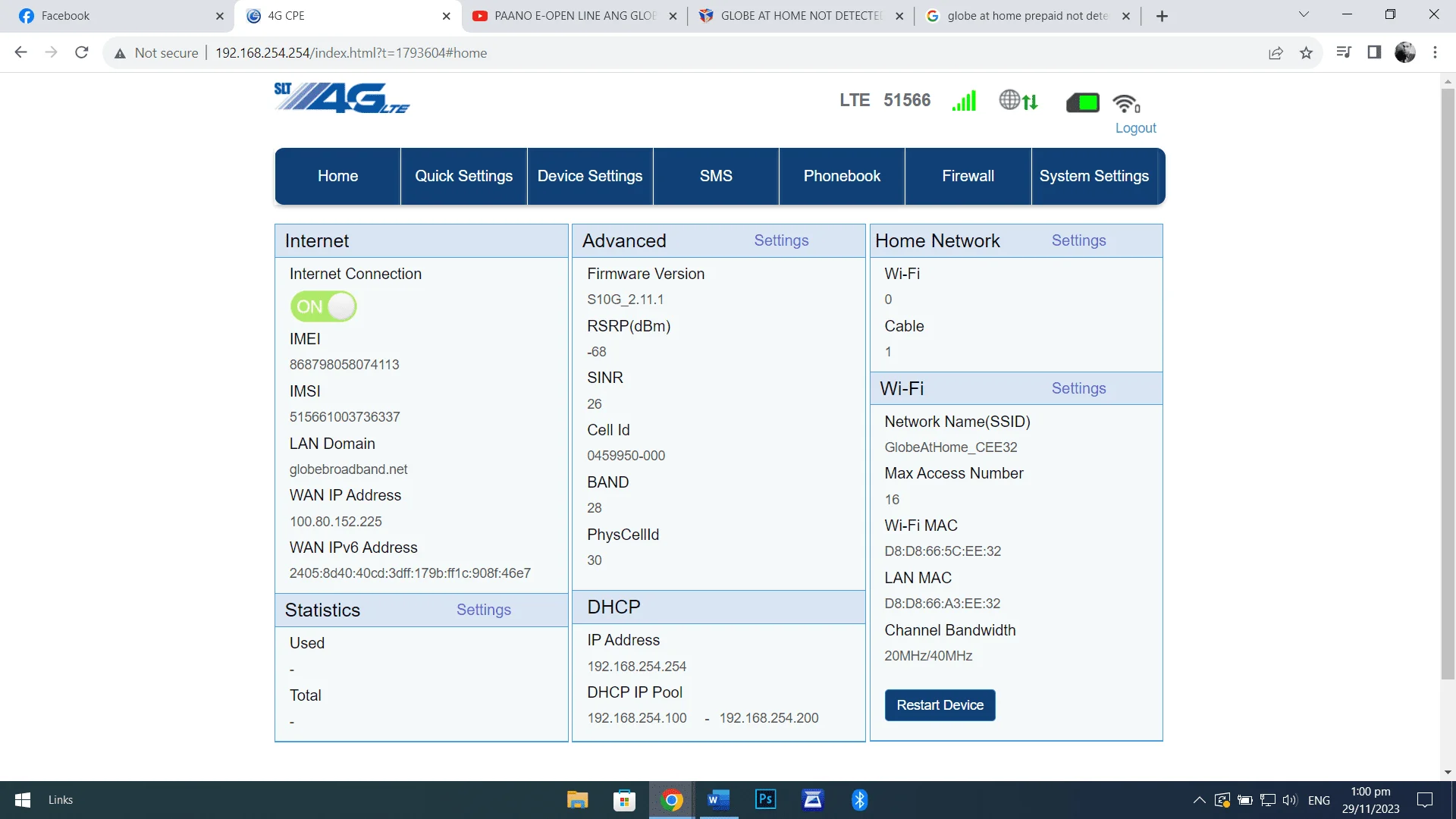Click the ENG language indicator

click(x=1319, y=800)
